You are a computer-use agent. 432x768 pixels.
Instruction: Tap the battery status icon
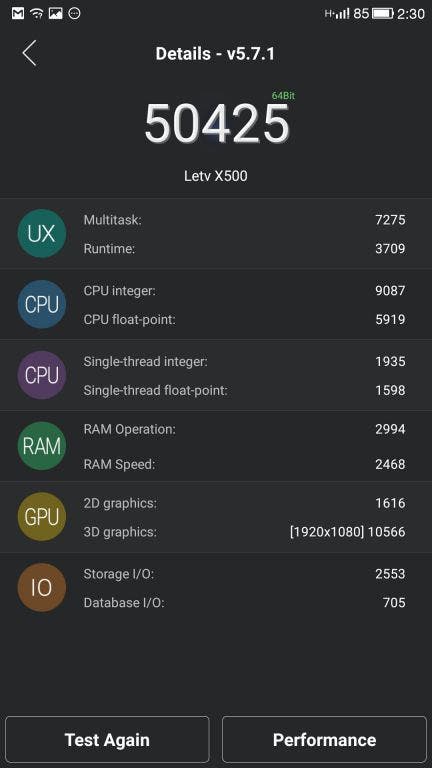click(x=383, y=13)
